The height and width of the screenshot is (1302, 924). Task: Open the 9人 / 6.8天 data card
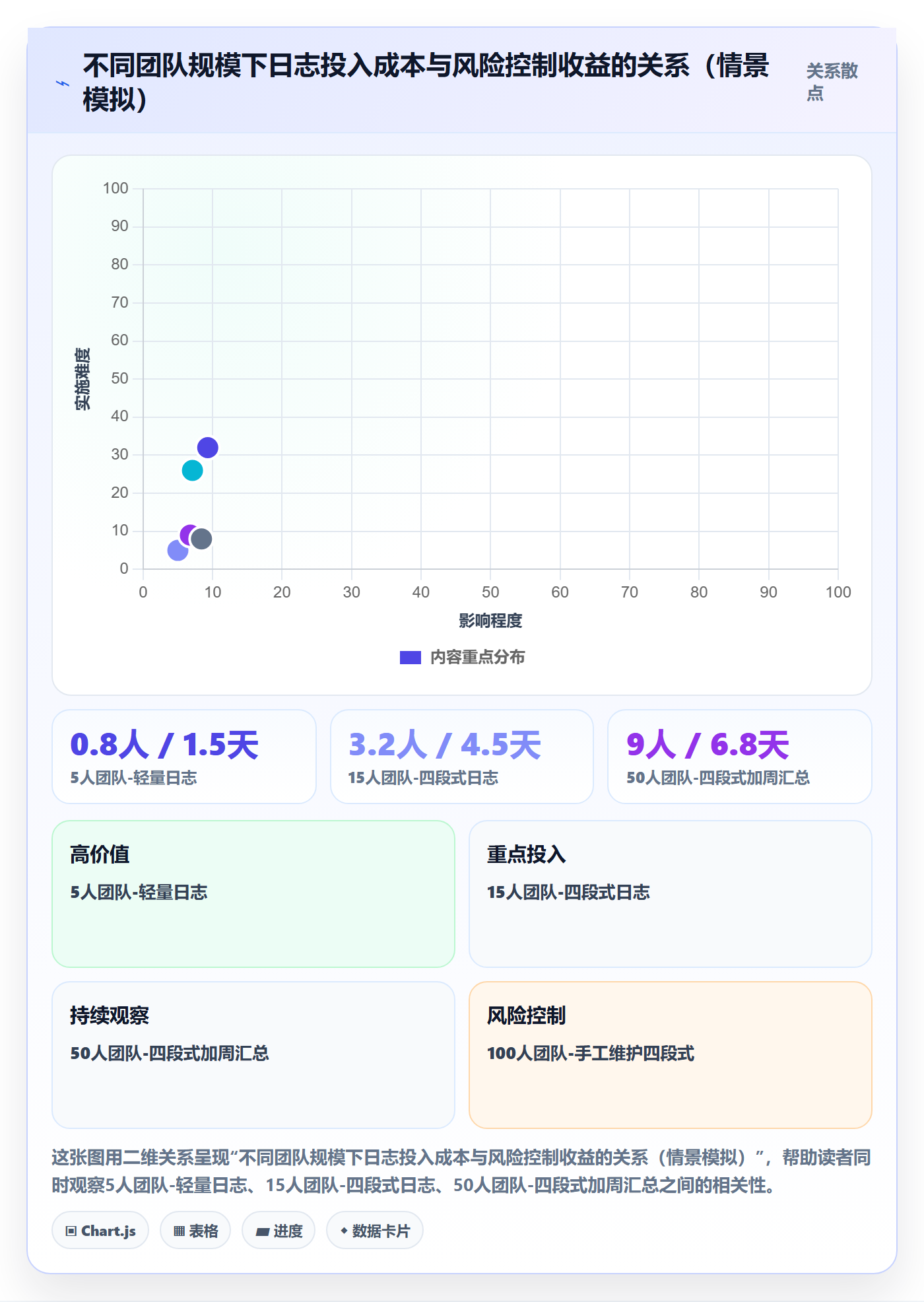740,757
